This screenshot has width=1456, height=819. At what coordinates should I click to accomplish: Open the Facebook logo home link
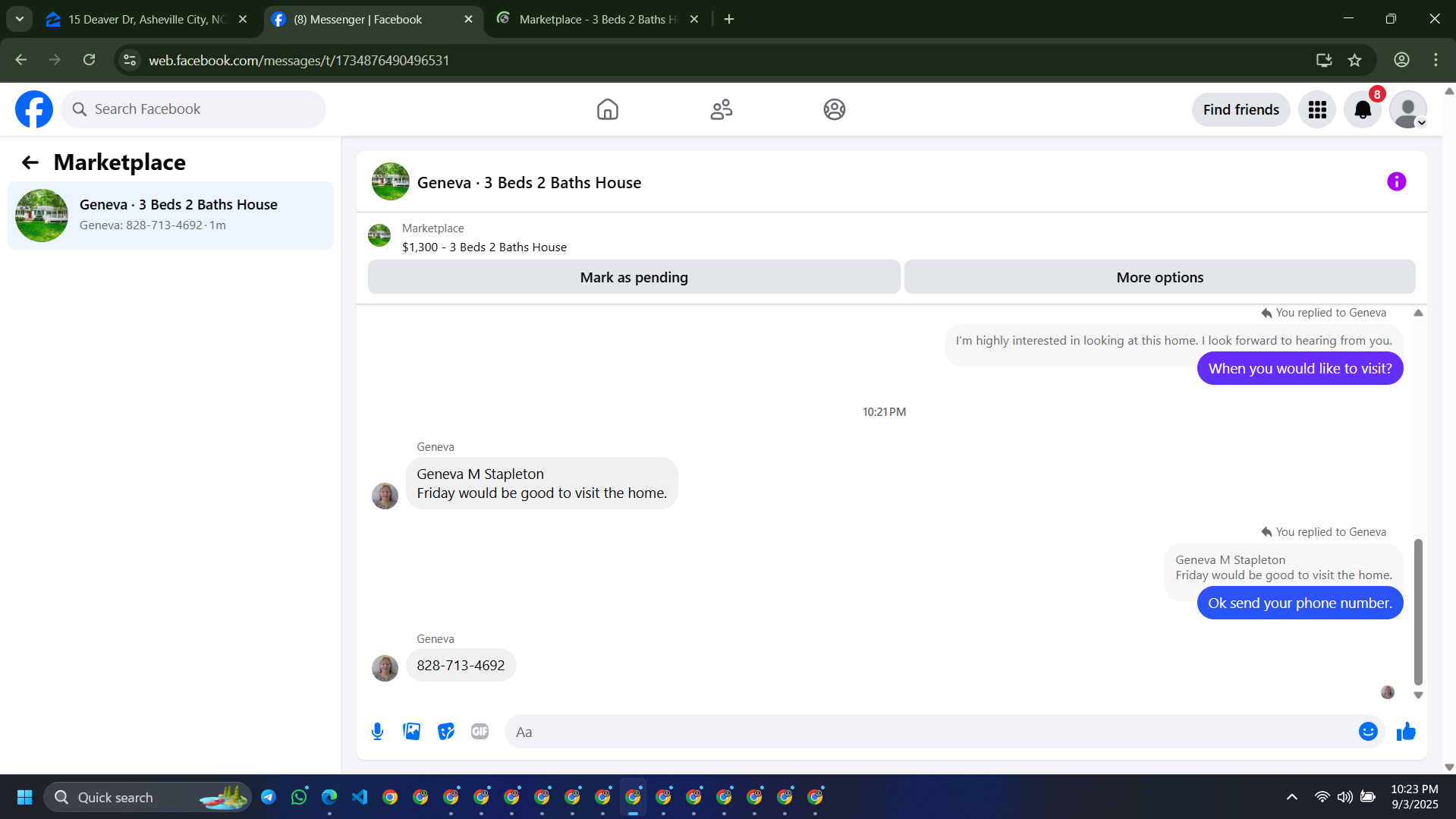34,109
